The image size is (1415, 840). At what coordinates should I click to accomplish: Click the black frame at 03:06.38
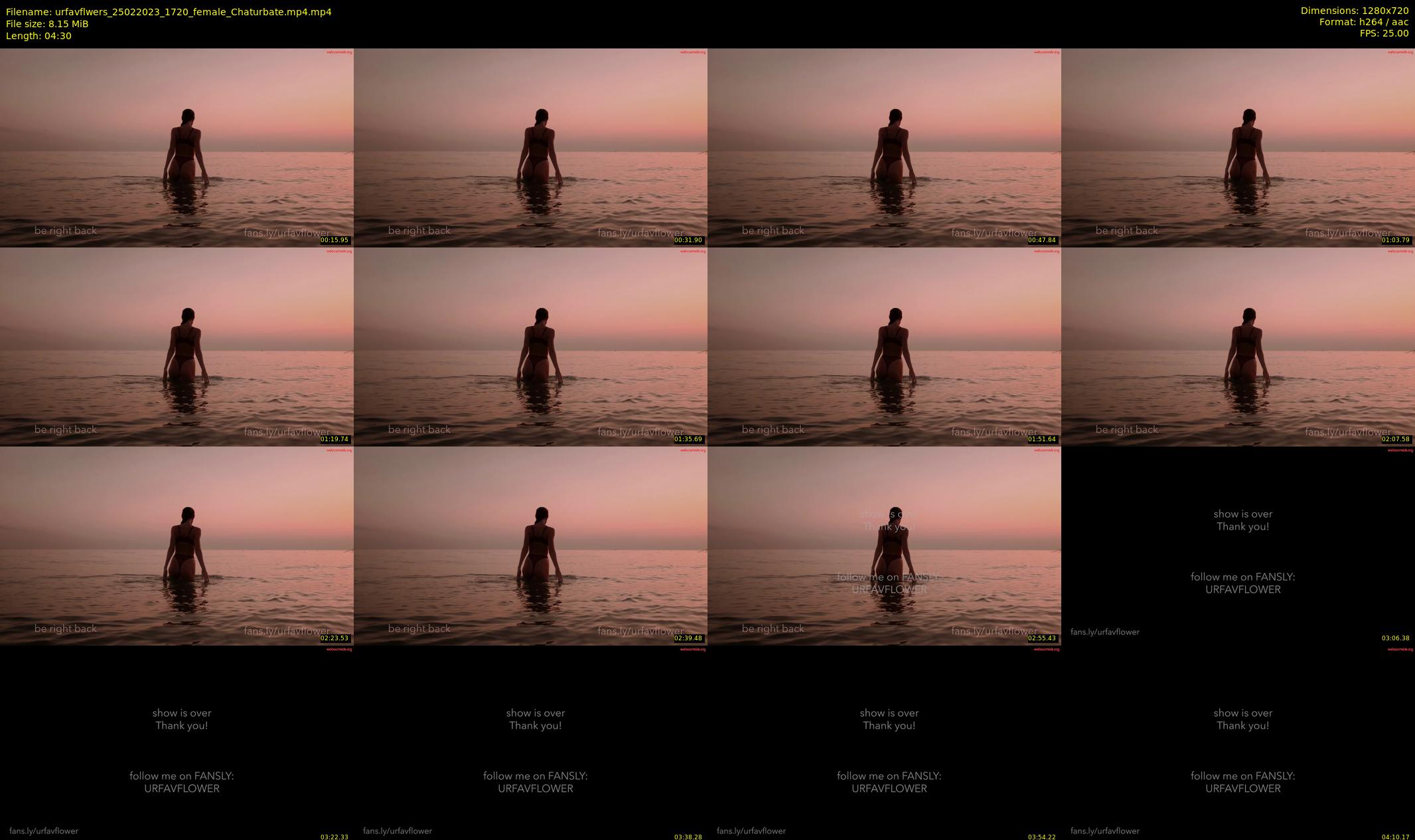point(1238,545)
